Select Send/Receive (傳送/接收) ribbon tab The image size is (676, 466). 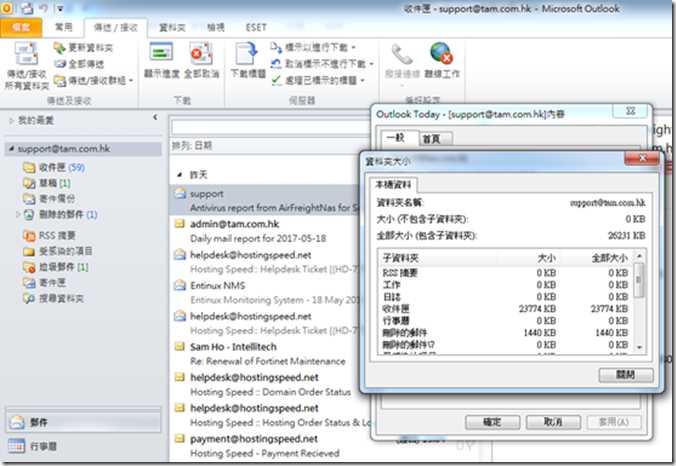(x=116, y=28)
